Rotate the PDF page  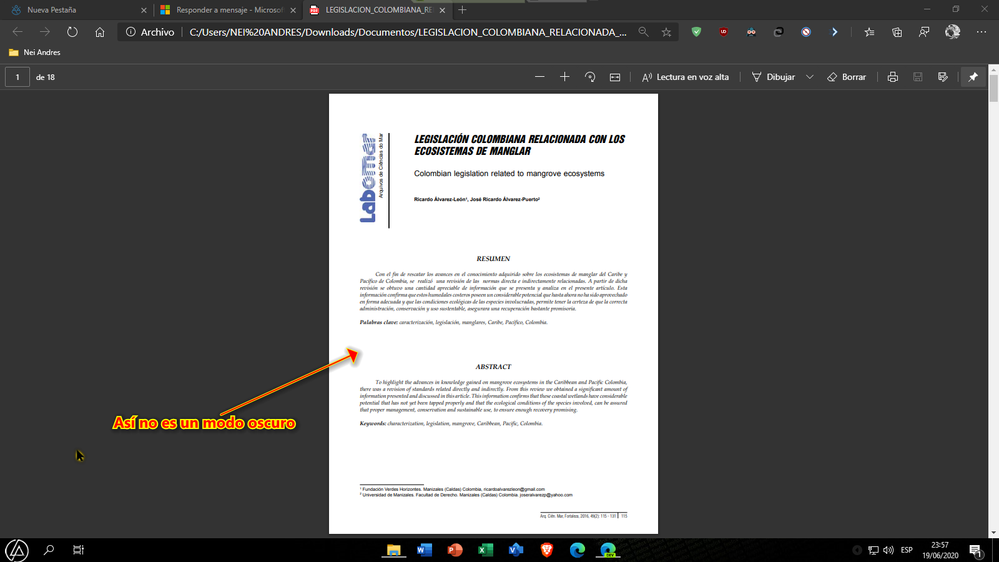pyautogui.click(x=590, y=77)
